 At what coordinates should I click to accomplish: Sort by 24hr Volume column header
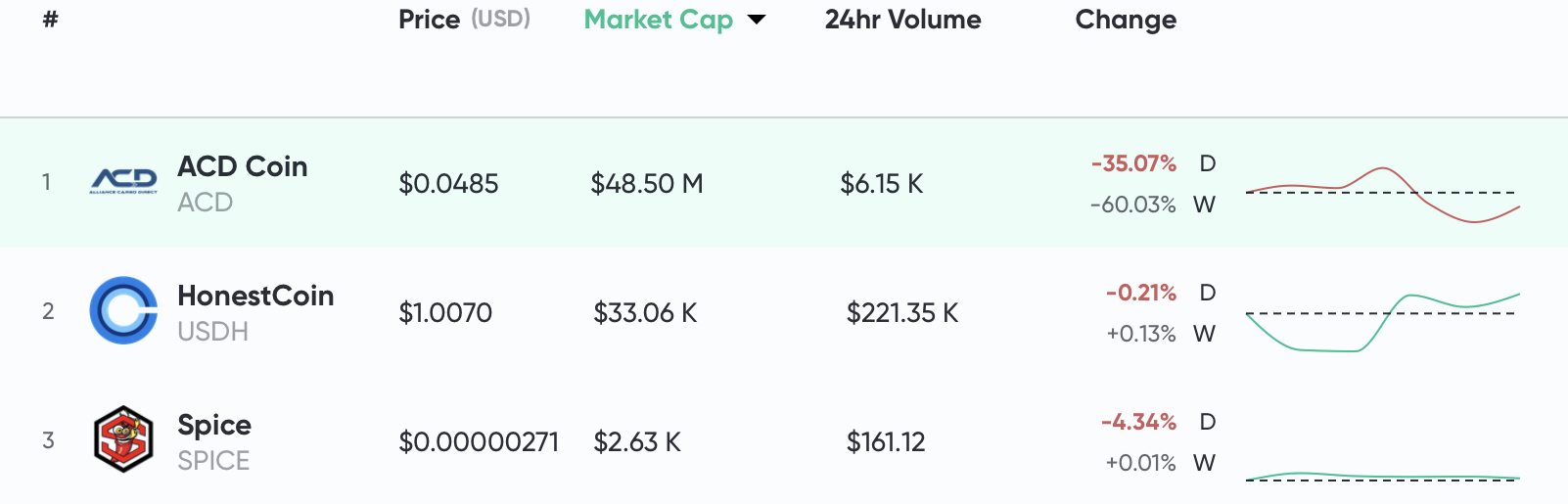click(902, 20)
